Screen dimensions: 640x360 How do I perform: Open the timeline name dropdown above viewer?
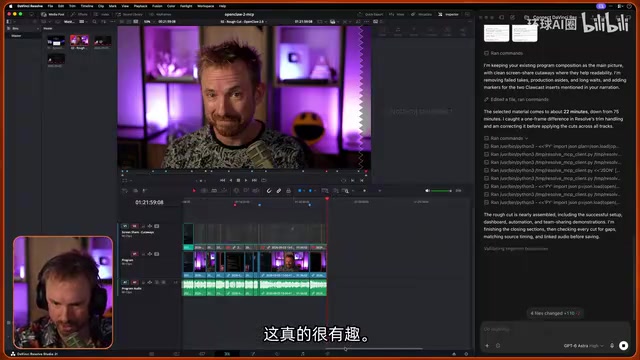[x=244, y=22]
